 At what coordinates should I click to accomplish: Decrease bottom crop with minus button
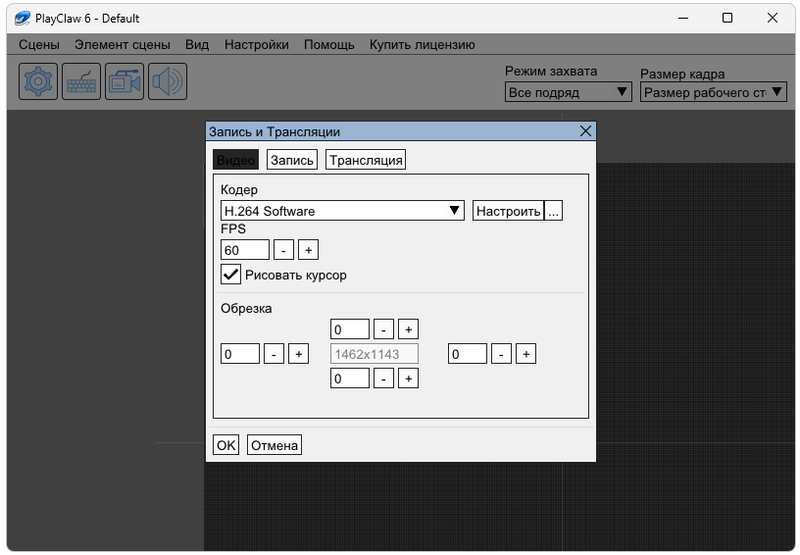(x=384, y=379)
